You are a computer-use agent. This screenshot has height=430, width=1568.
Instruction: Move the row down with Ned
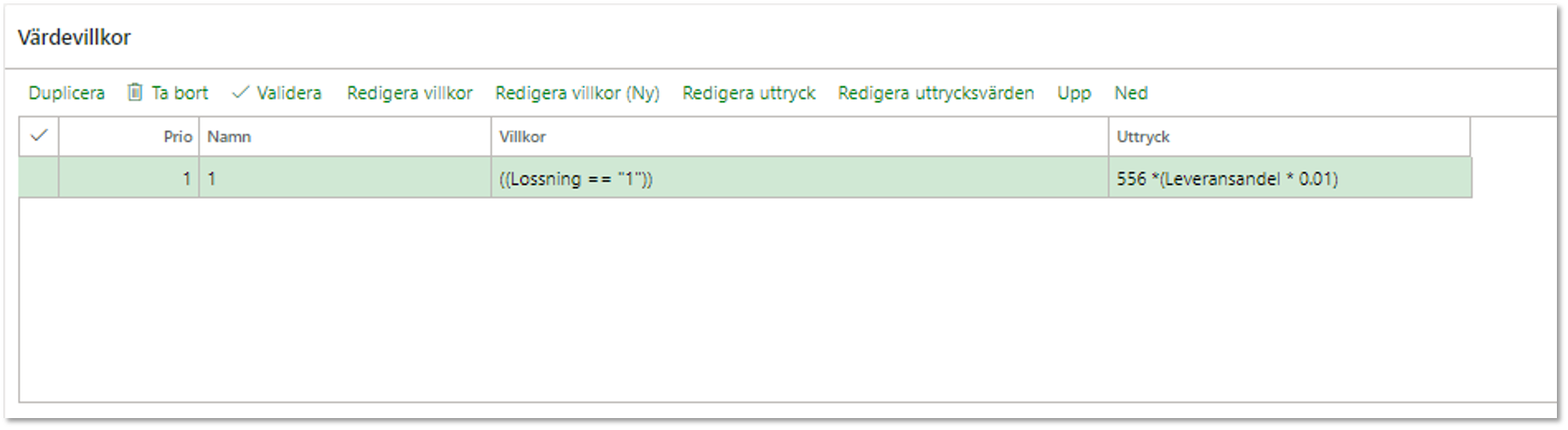(1131, 93)
